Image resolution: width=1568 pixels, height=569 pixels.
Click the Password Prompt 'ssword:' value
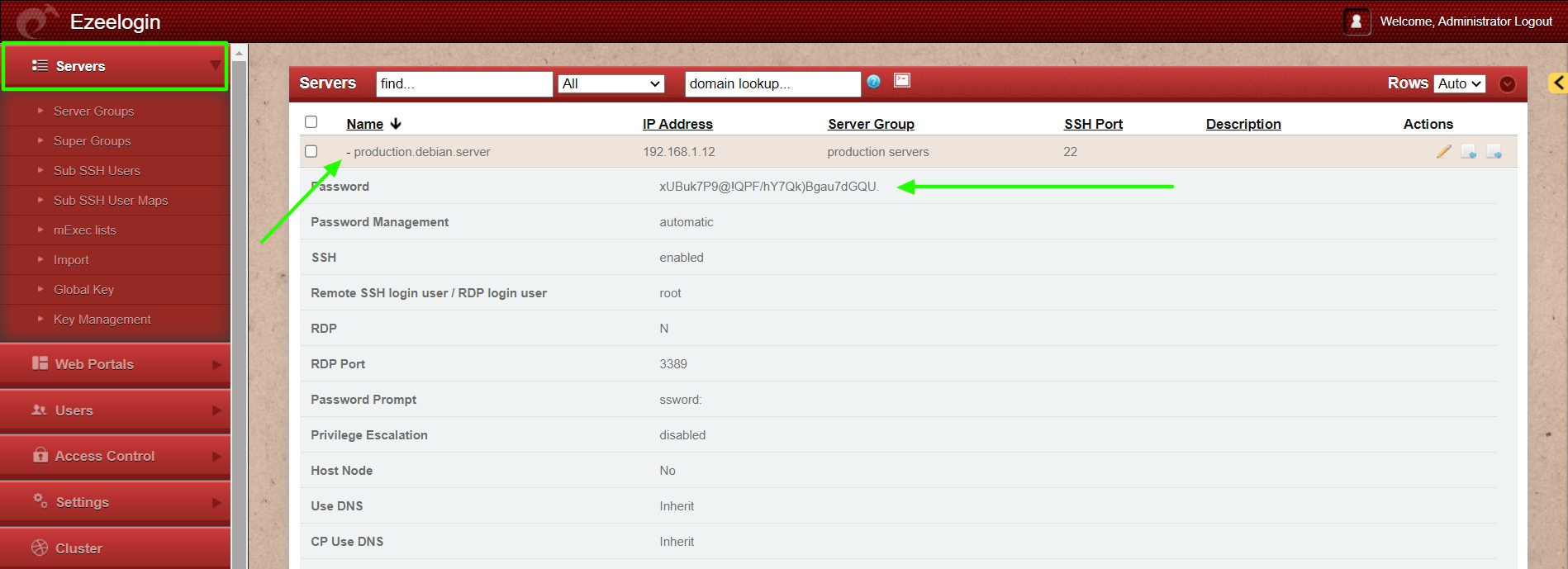[x=681, y=400]
